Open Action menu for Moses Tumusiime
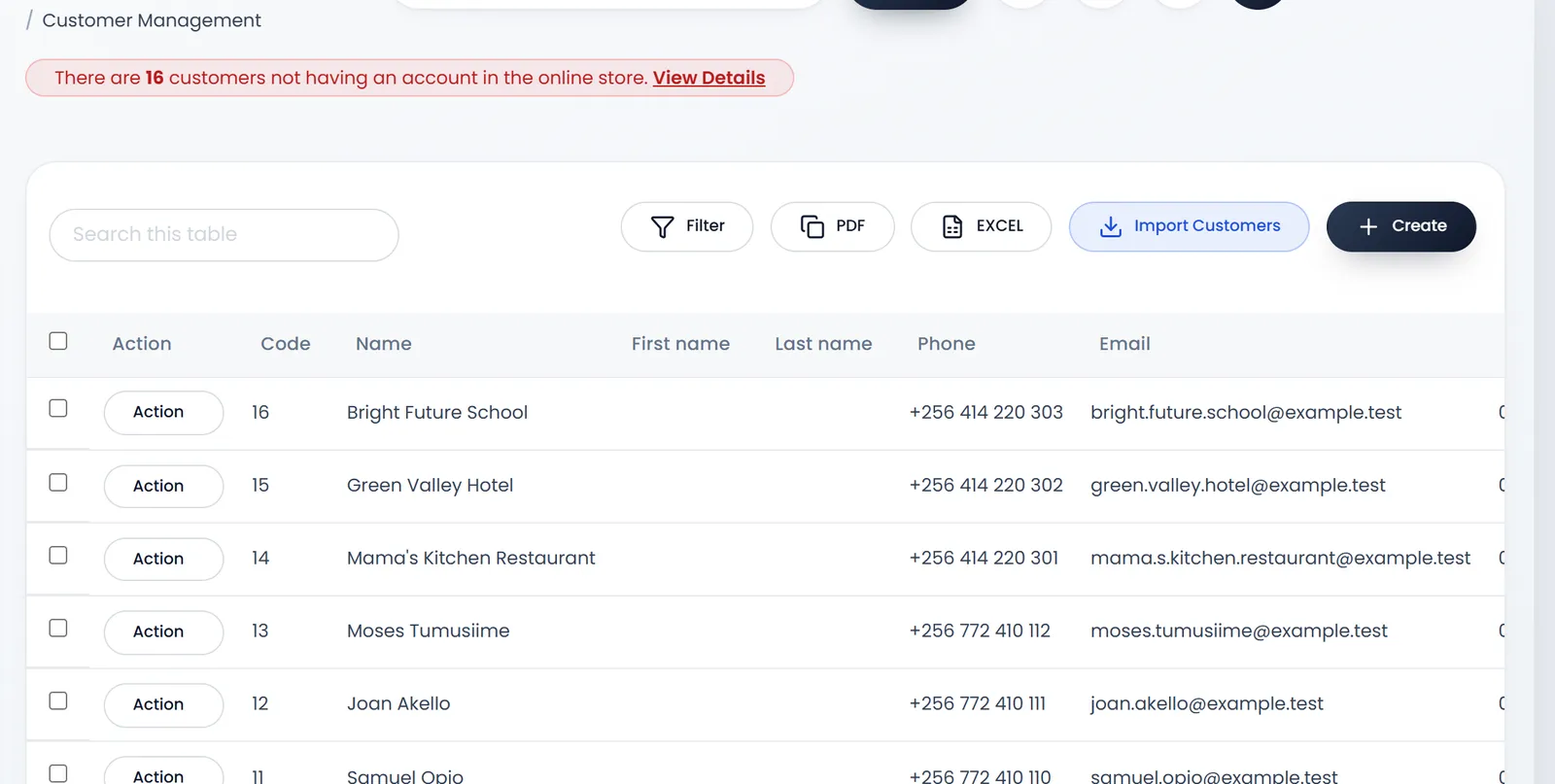This screenshot has height=784, width=1555. (163, 631)
